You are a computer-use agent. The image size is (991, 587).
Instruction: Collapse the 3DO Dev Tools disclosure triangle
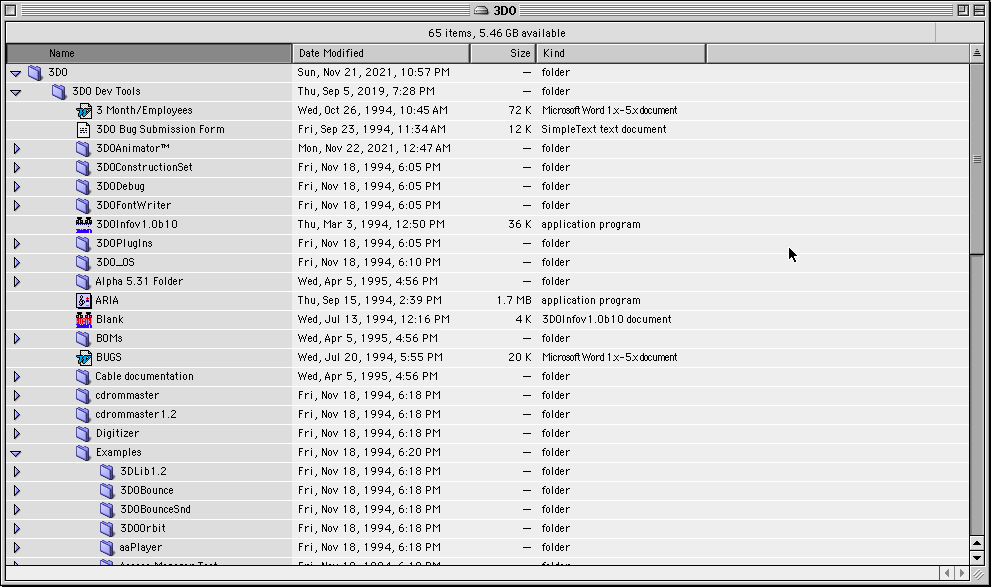click(16, 92)
